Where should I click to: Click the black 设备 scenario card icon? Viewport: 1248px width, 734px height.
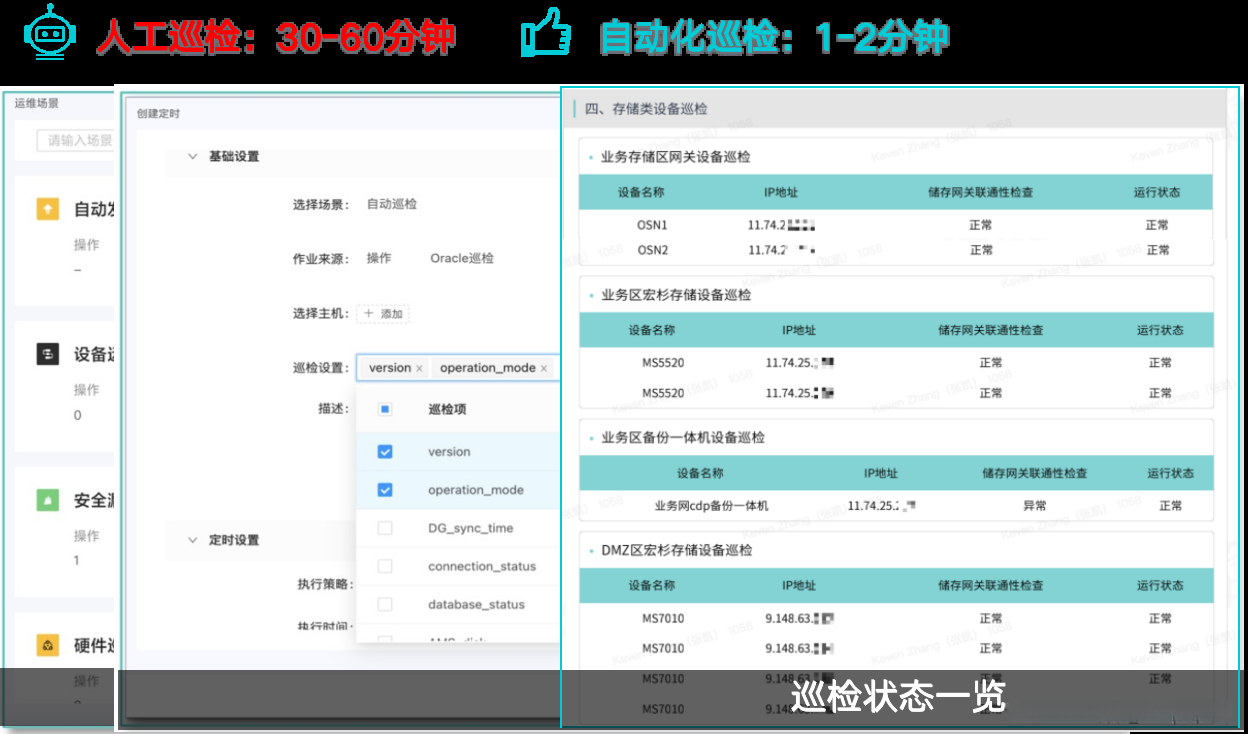[48, 354]
